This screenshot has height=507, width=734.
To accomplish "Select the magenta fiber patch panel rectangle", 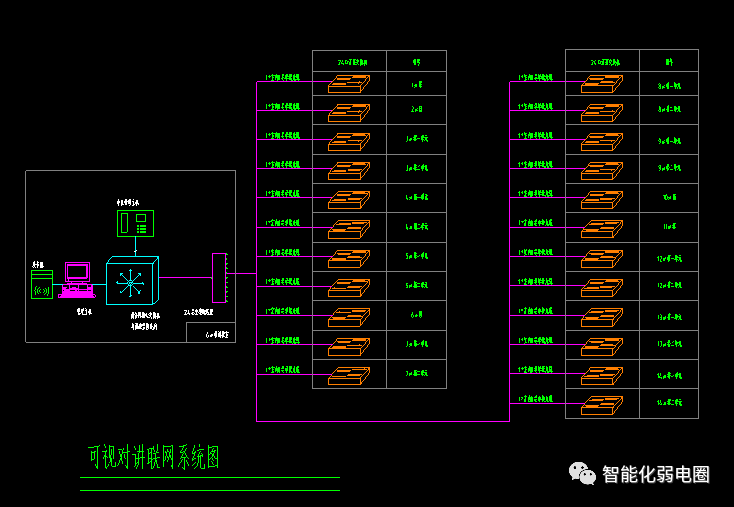I will tap(219, 278).
